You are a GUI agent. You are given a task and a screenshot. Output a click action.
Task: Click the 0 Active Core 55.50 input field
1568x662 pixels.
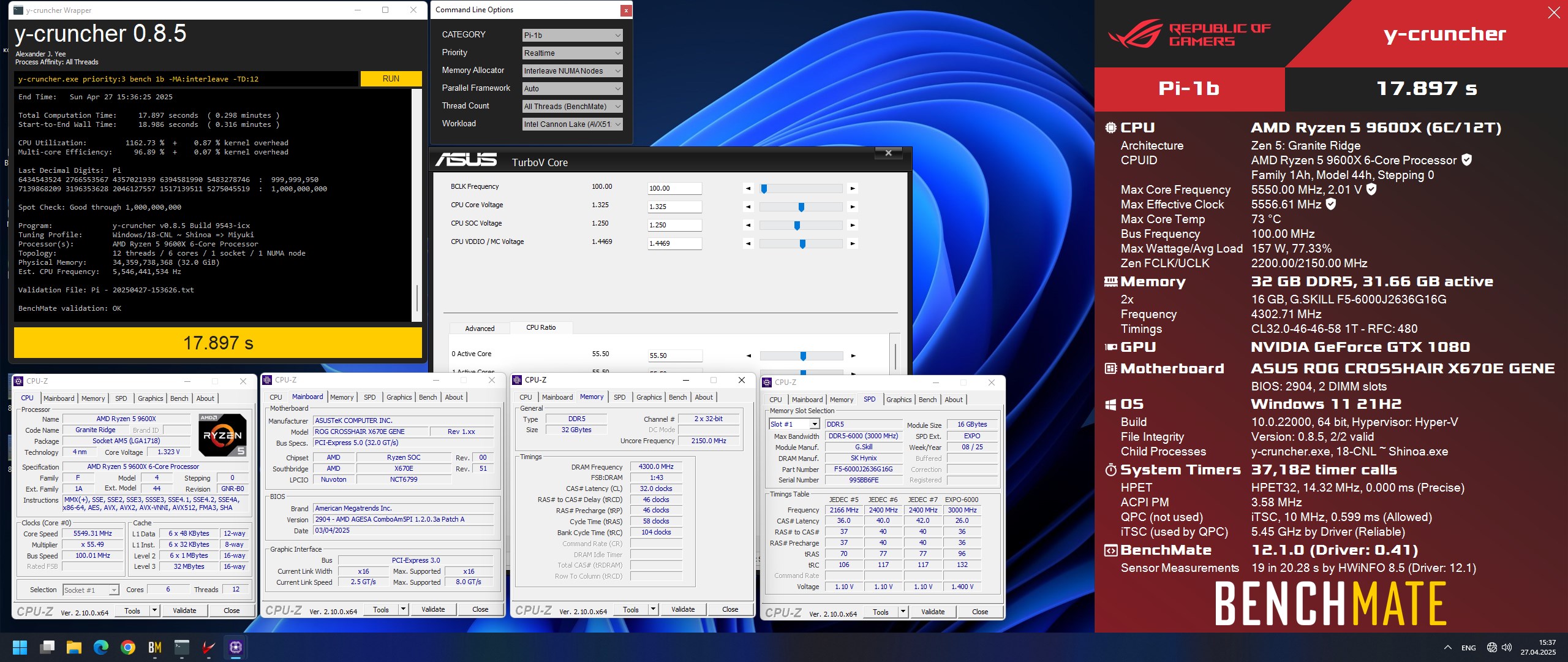point(675,356)
